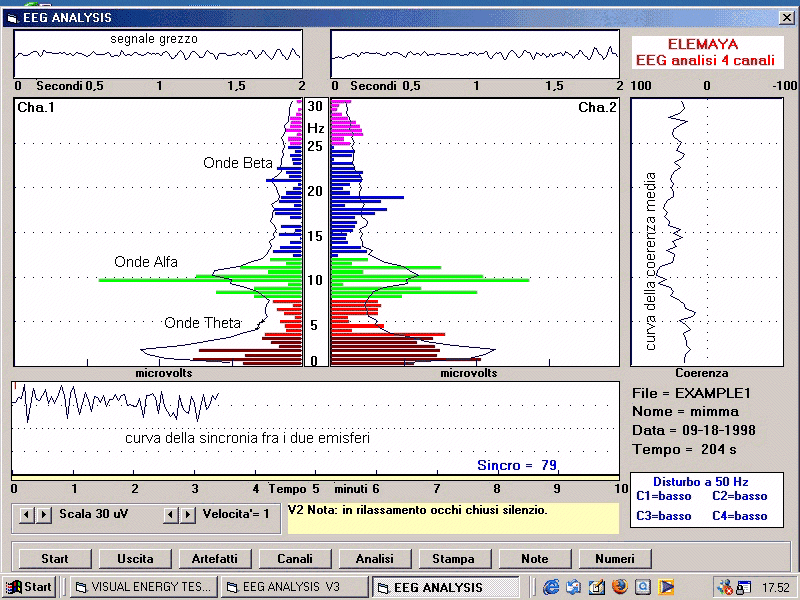Switch to VISUAL ENERGY TES taskbar window

(x=142, y=587)
